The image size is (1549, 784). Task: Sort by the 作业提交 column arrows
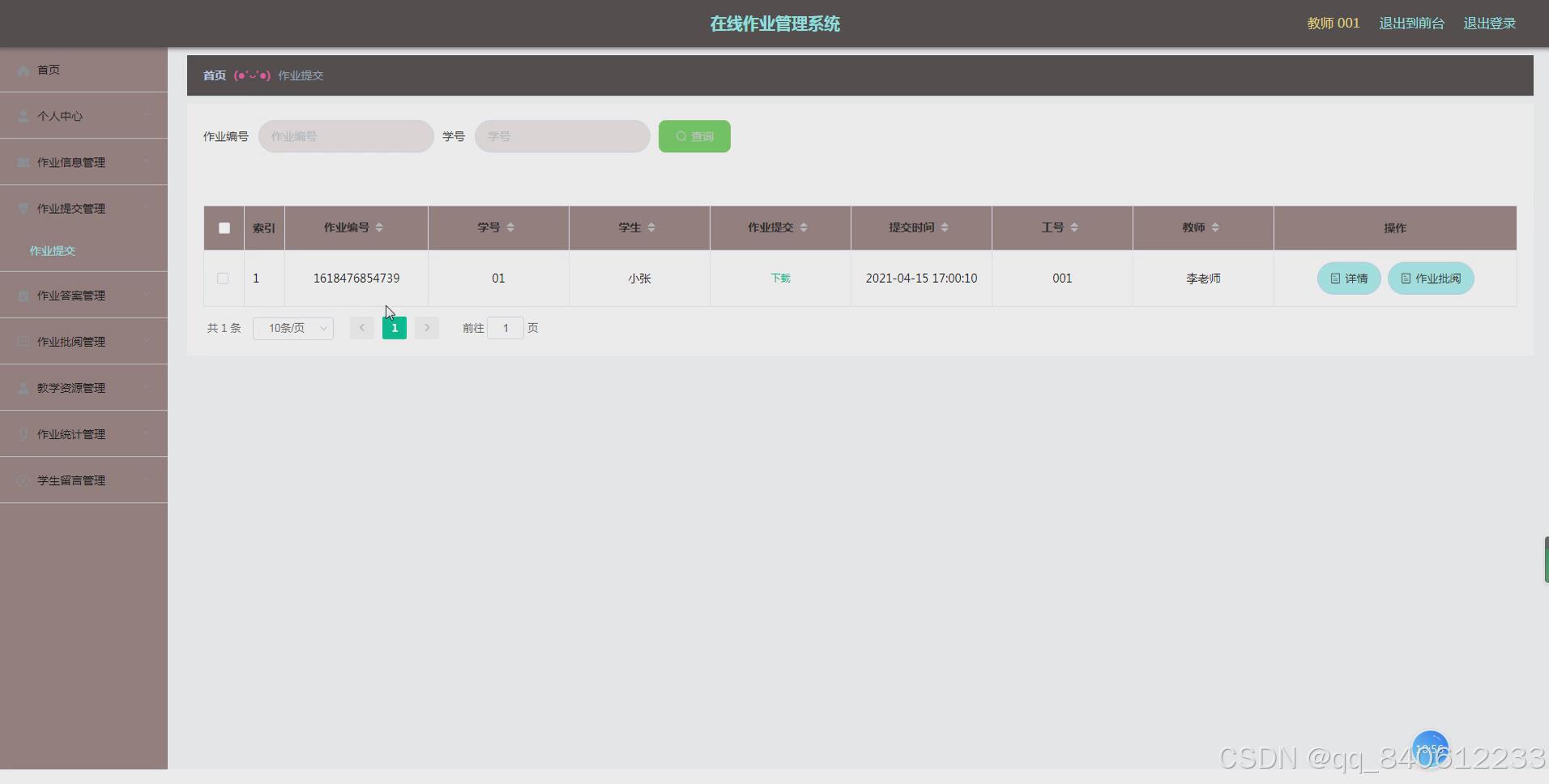point(804,228)
